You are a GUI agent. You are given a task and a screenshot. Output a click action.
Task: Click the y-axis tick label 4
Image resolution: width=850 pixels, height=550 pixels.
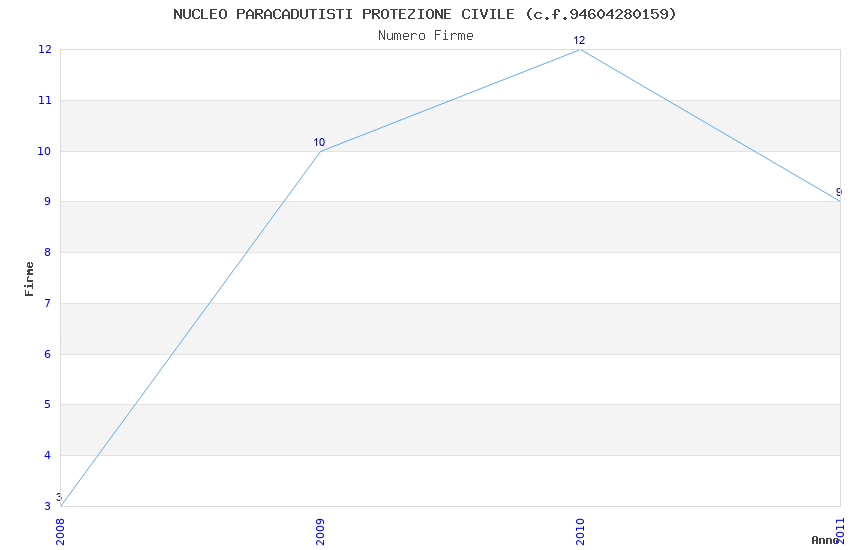point(48,456)
